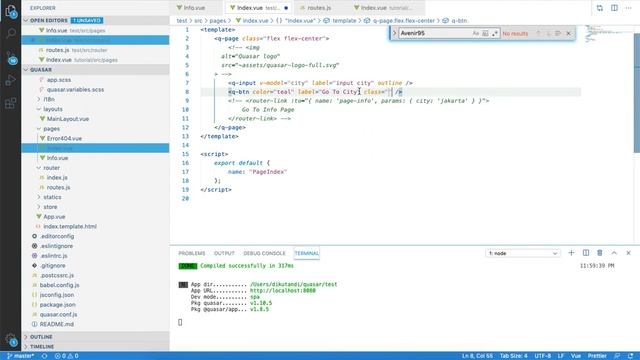Close the find widget
Viewport: 640px width, 360px height.
click(569, 33)
